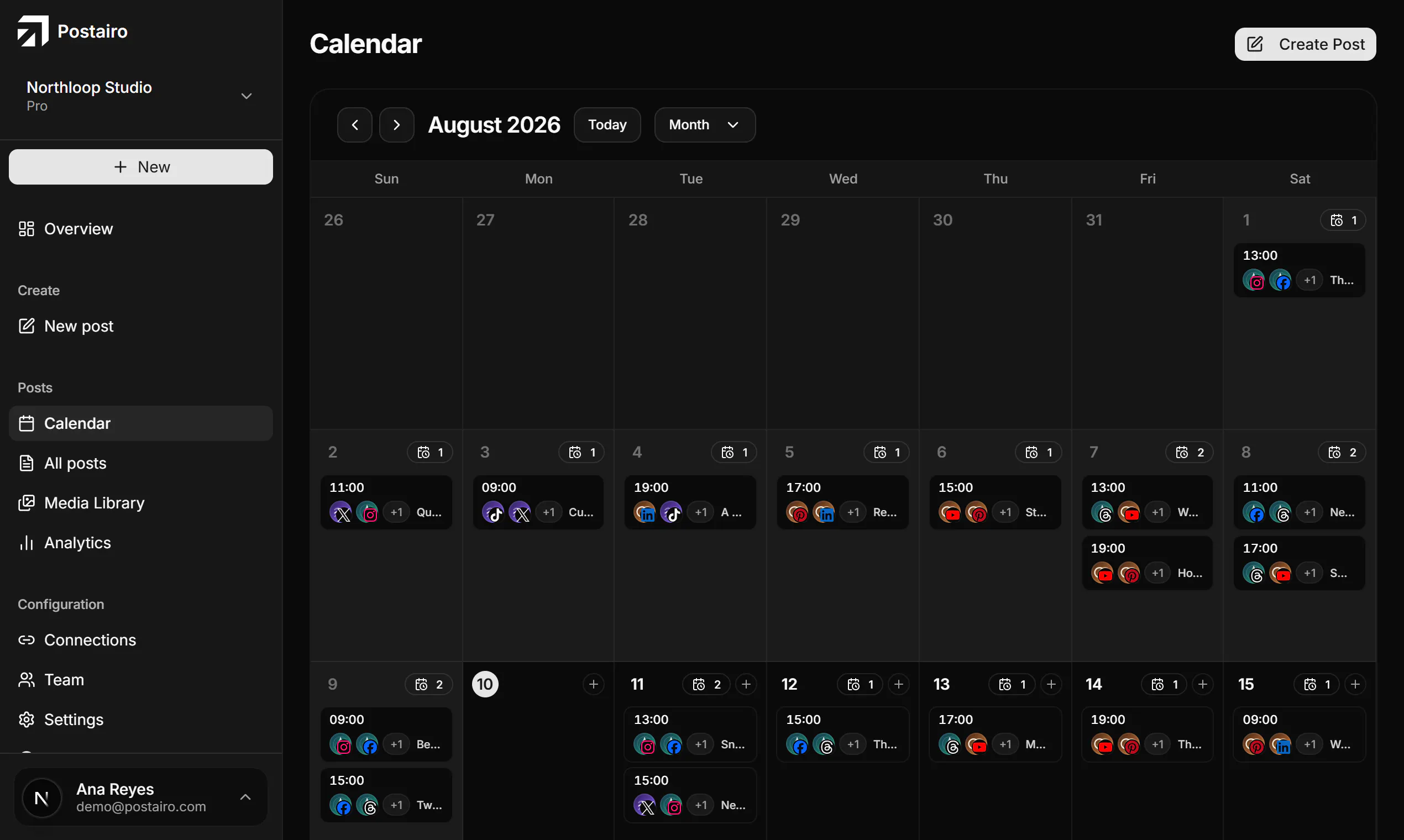Click the Media Library icon
1404x840 pixels.
coord(27,503)
